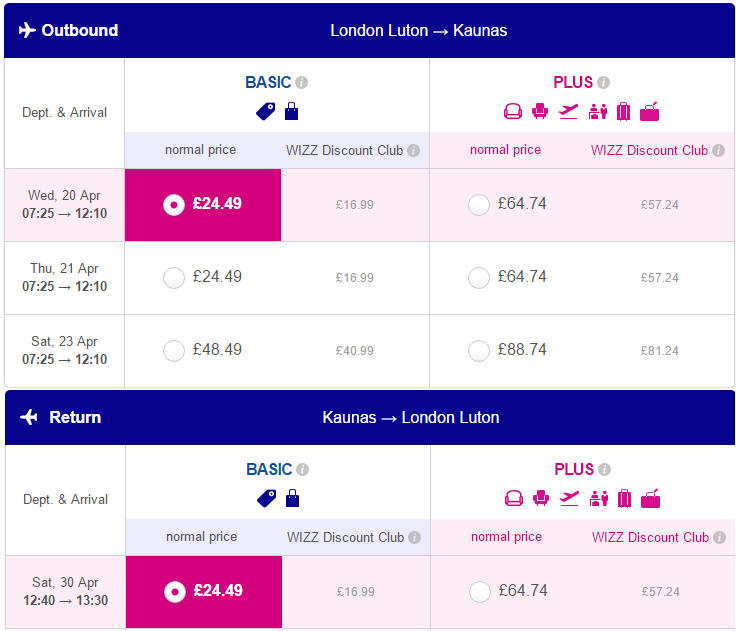Select Wed 20 Apr PLUS £64.74 fare
This screenshot has width=736, height=631.
(479, 205)
